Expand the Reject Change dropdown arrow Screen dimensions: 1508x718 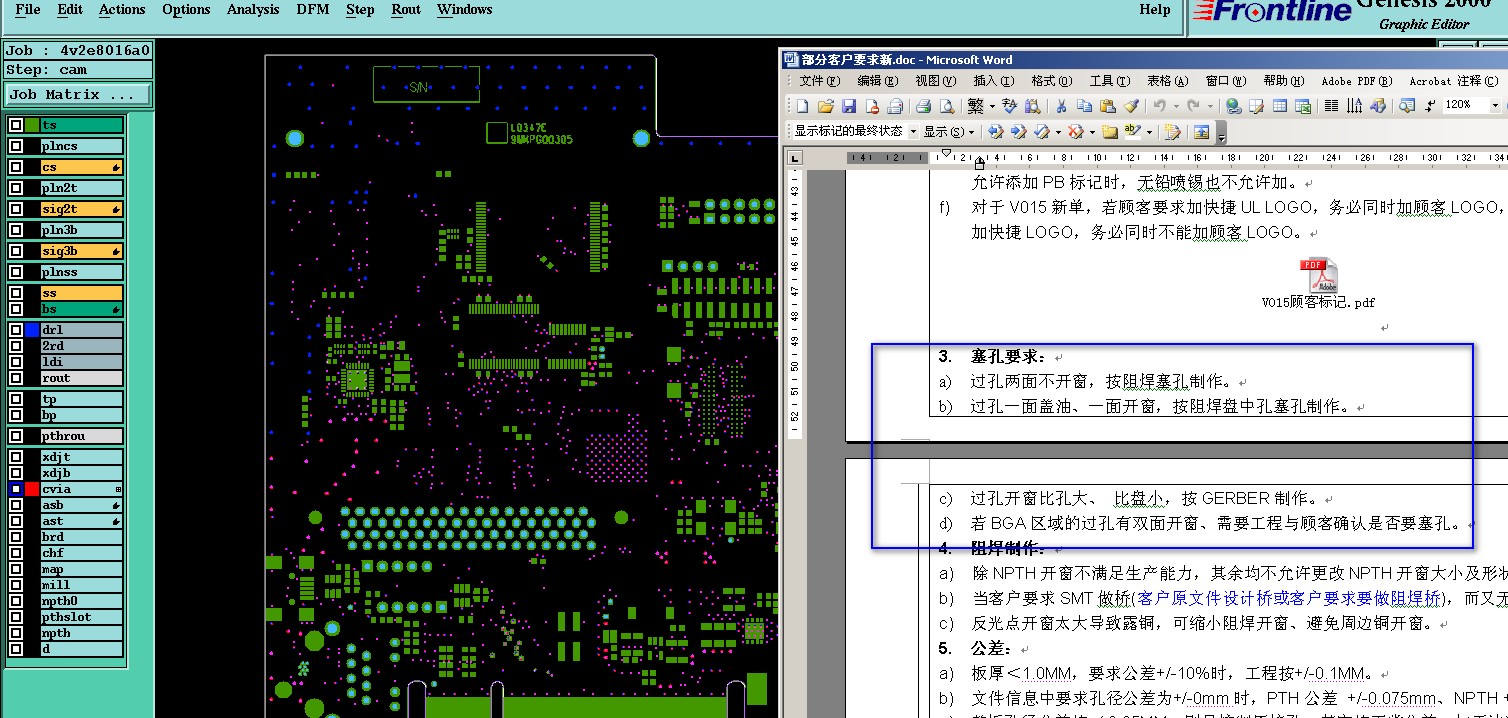click(x=1092, y=132)
